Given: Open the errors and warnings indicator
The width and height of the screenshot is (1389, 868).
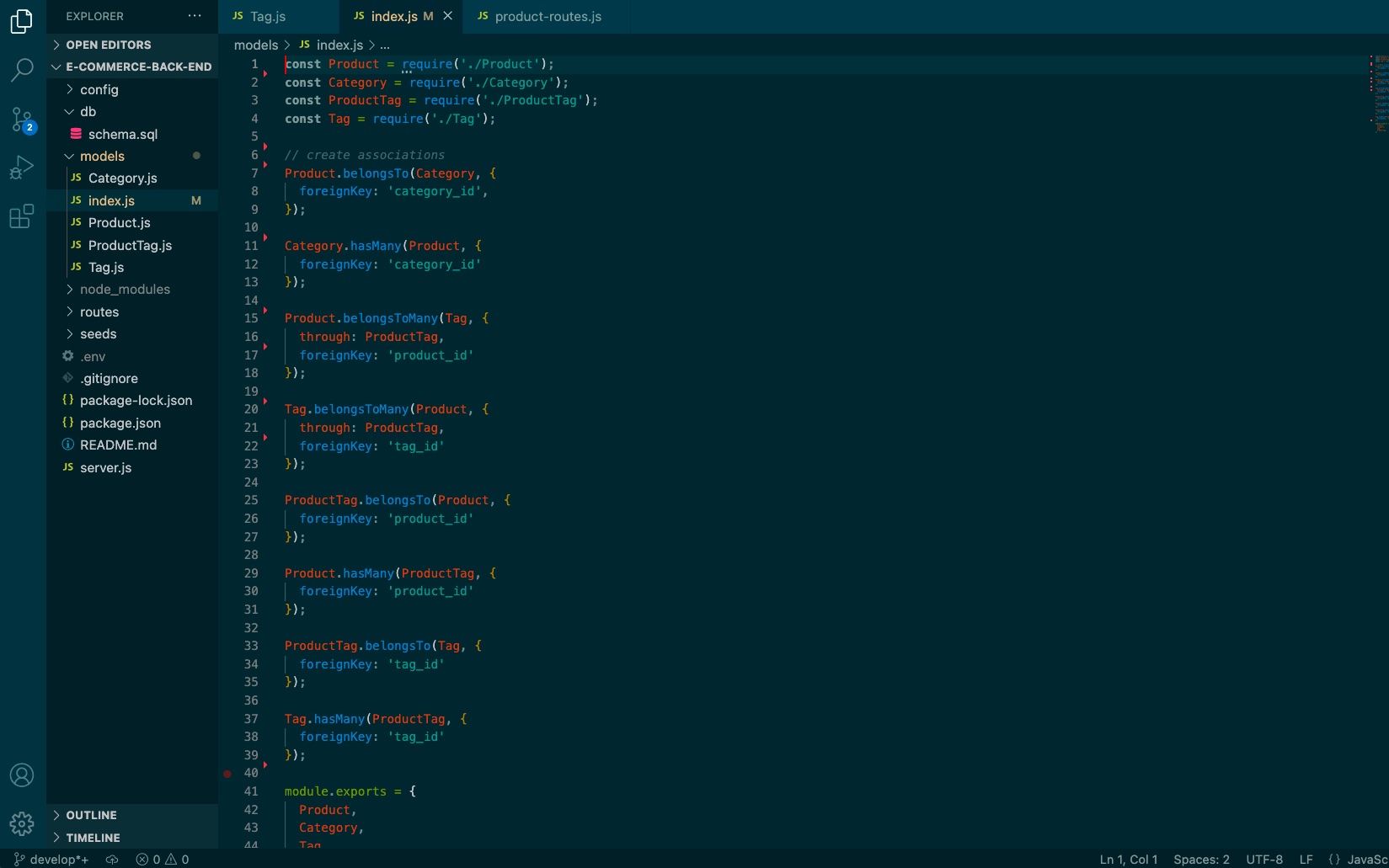Looking at the screenshot, I should tap(163, 860).
